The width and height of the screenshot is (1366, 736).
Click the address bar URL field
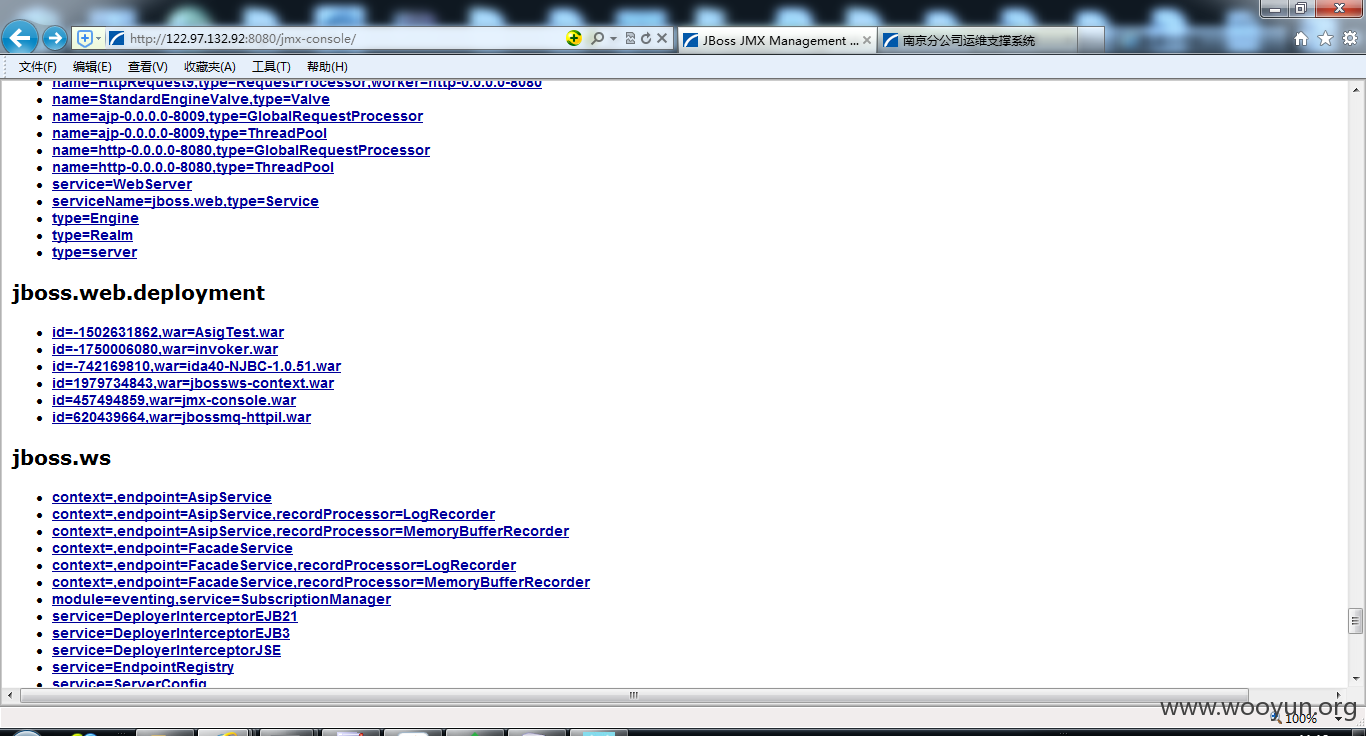point(340,39)
